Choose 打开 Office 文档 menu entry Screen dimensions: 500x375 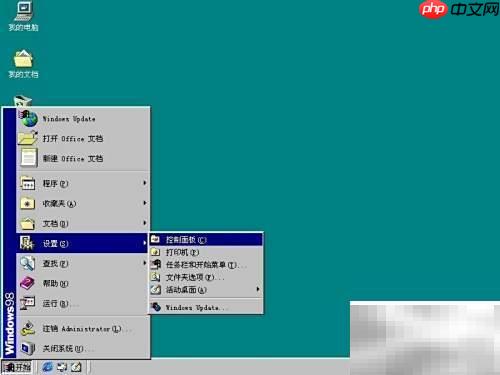coord(83,138)
